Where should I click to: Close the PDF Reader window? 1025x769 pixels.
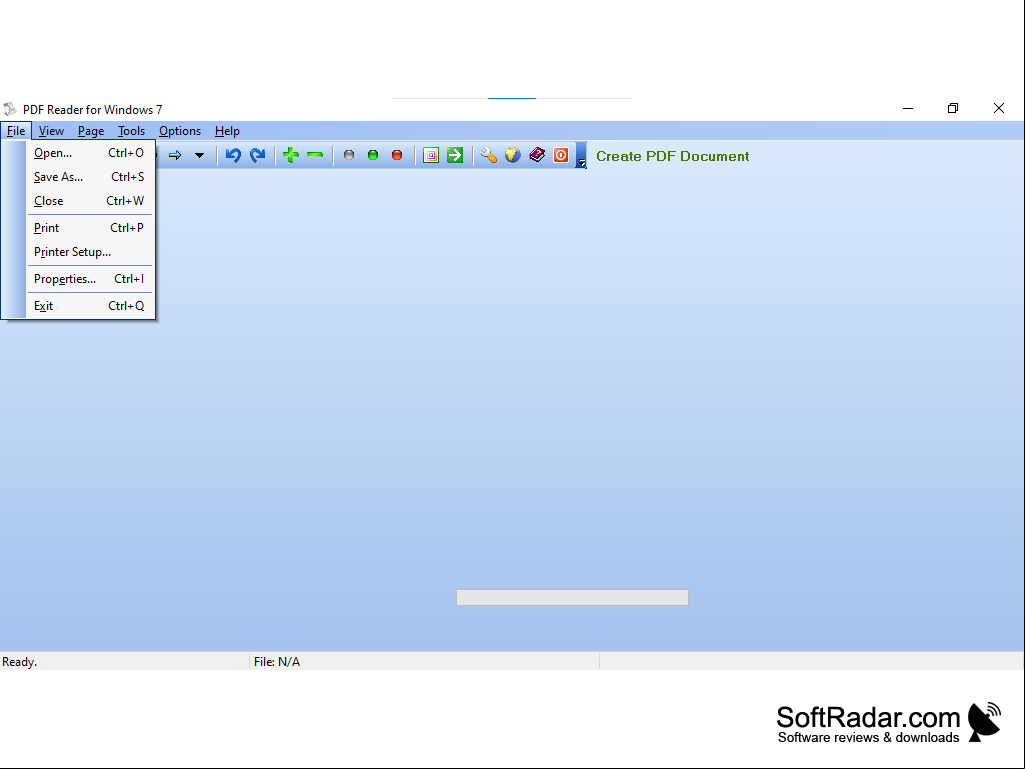click(999, 108)
